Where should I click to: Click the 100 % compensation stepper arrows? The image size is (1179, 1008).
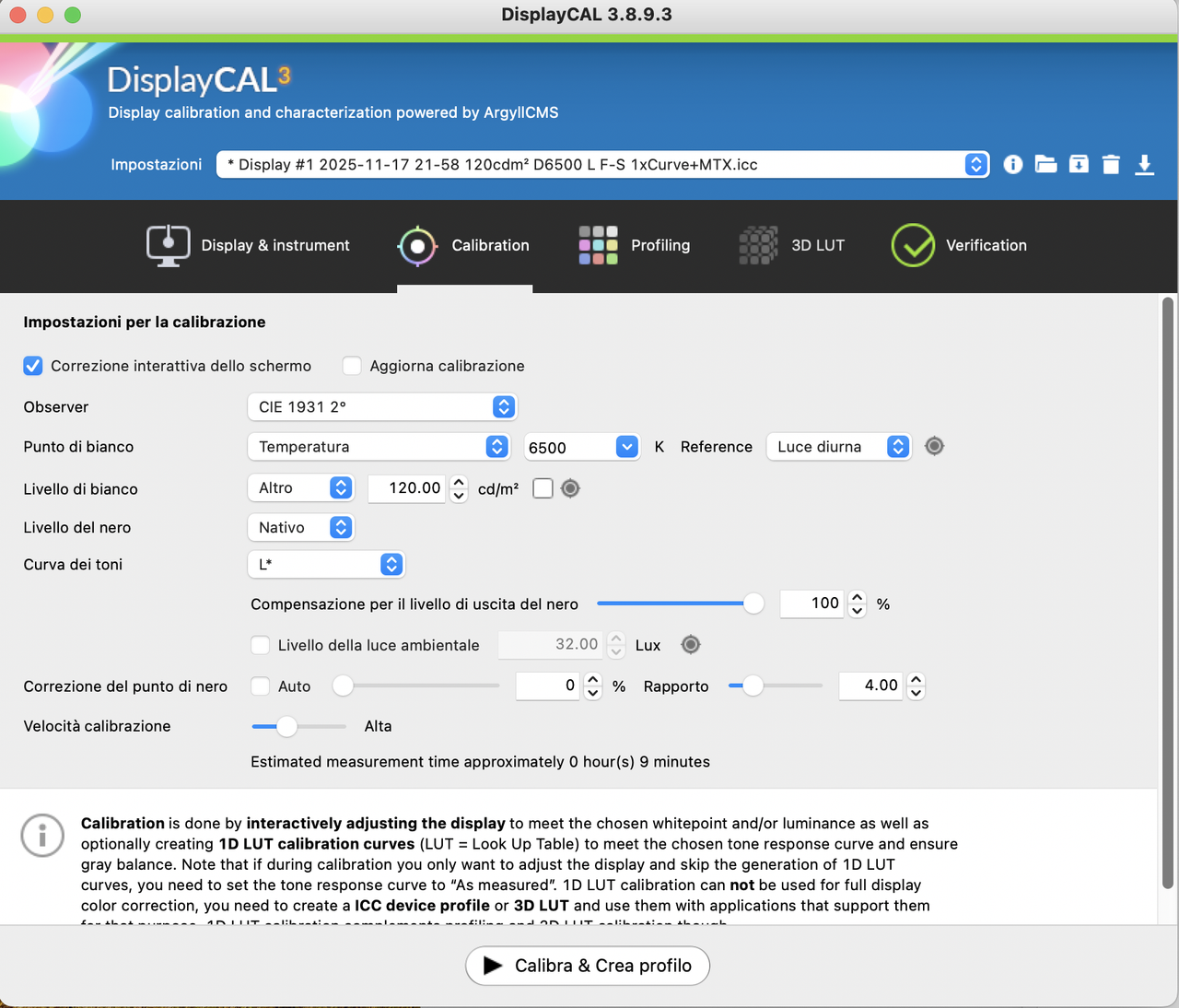pos(858,604)
